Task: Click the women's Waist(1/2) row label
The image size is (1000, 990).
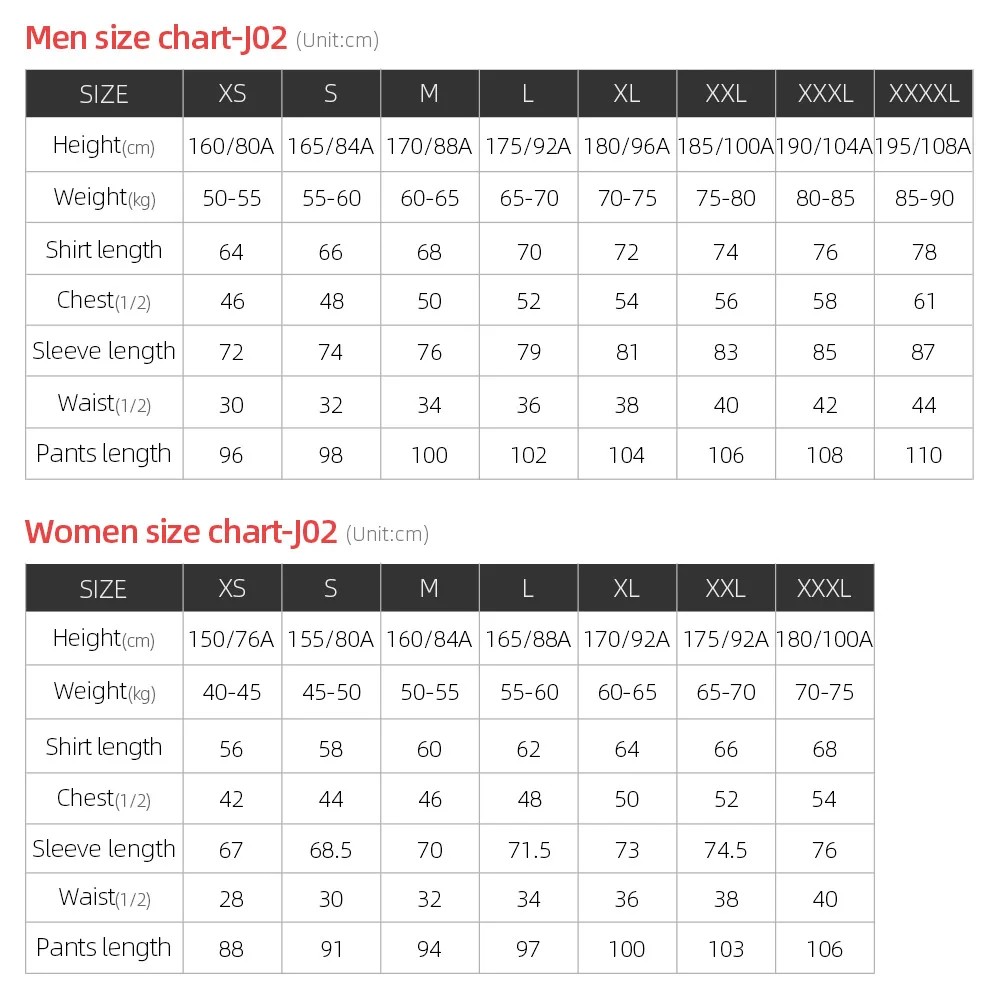Action: click(104, 898)
